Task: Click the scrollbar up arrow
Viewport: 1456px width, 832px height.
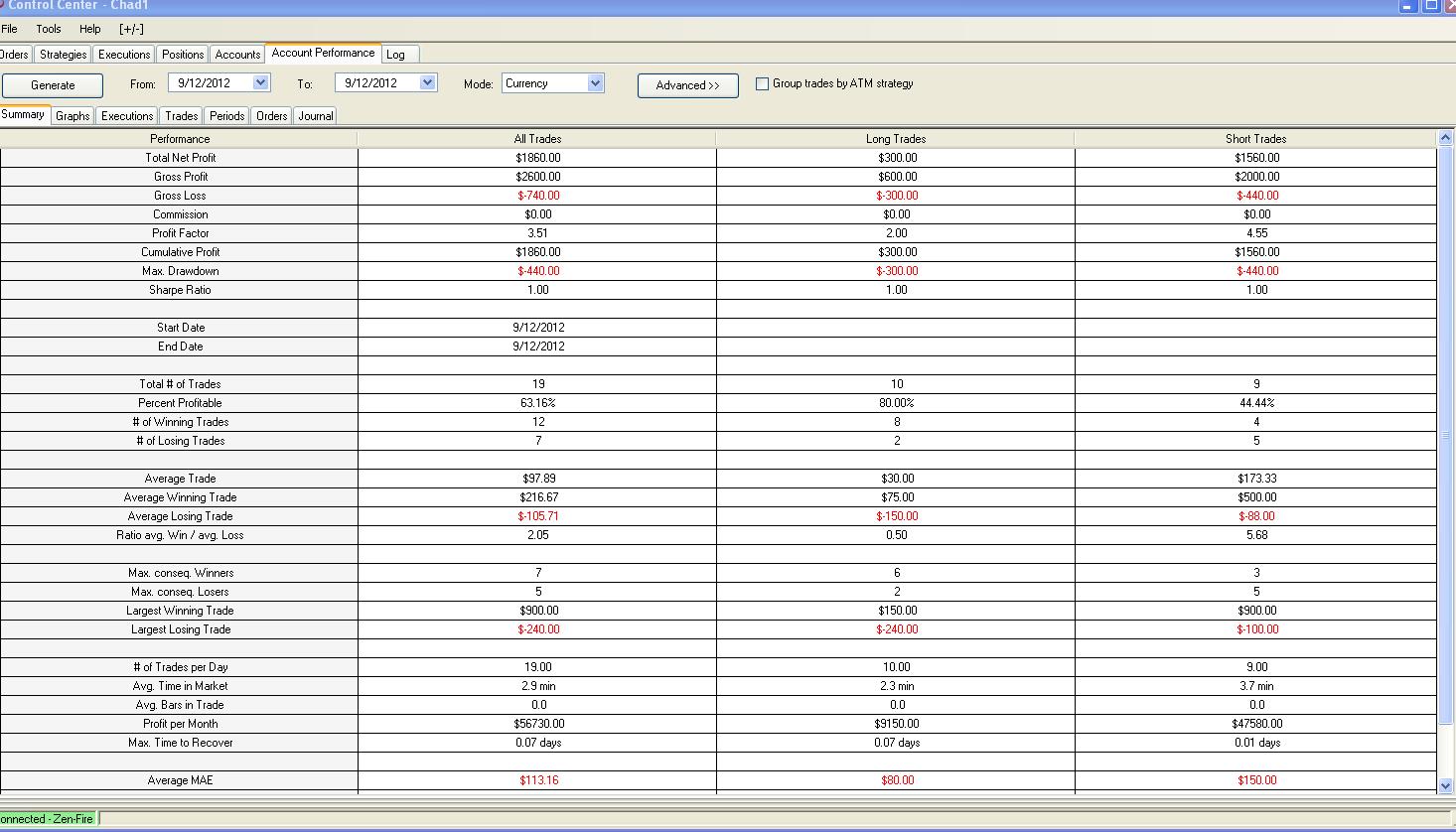Action: tap(1445, 137)
